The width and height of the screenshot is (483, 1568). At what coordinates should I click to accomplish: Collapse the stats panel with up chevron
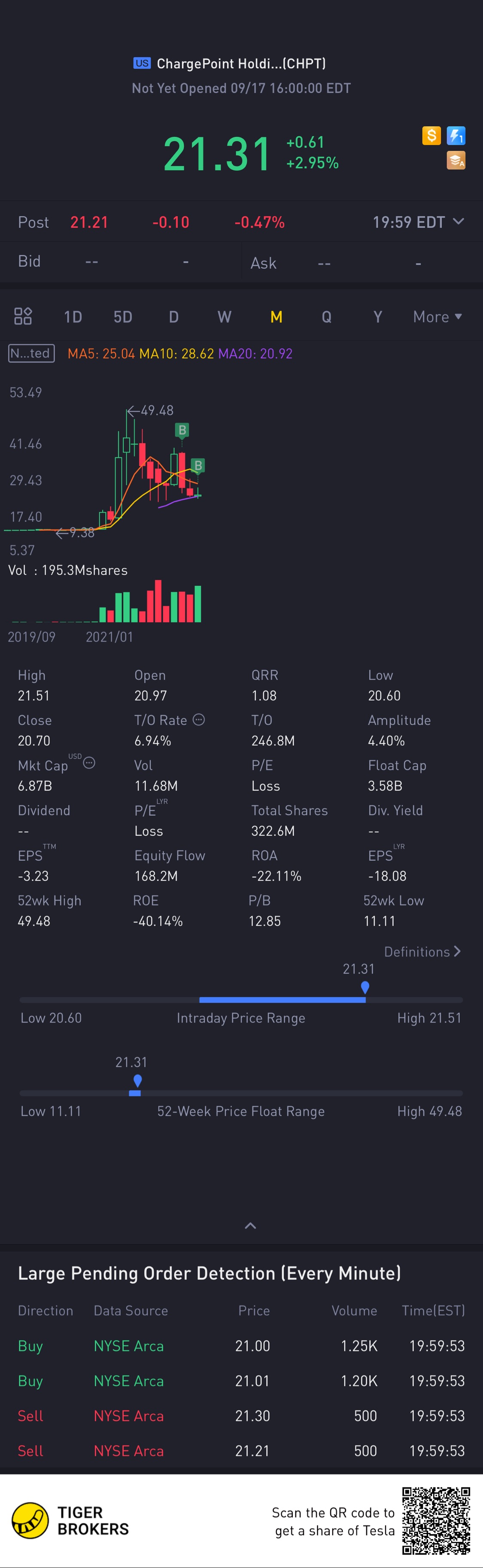tap(250, 1226)
